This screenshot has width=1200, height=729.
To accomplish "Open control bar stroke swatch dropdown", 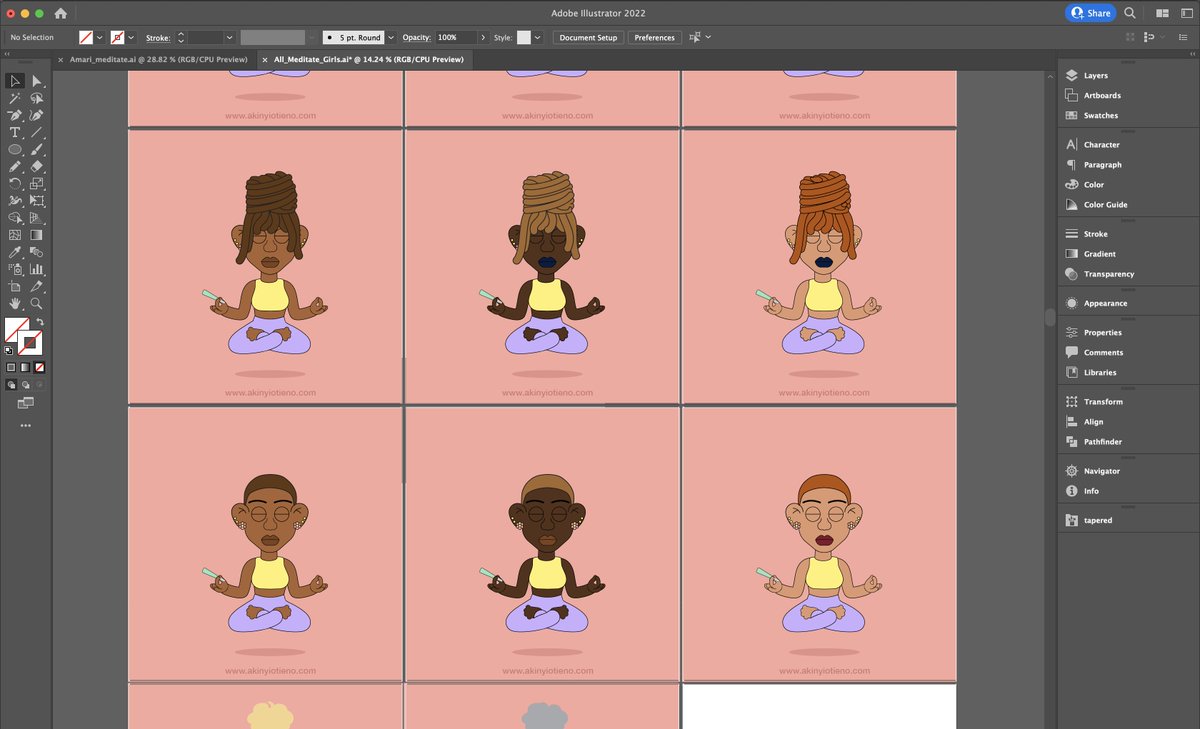I will point(131,37).
